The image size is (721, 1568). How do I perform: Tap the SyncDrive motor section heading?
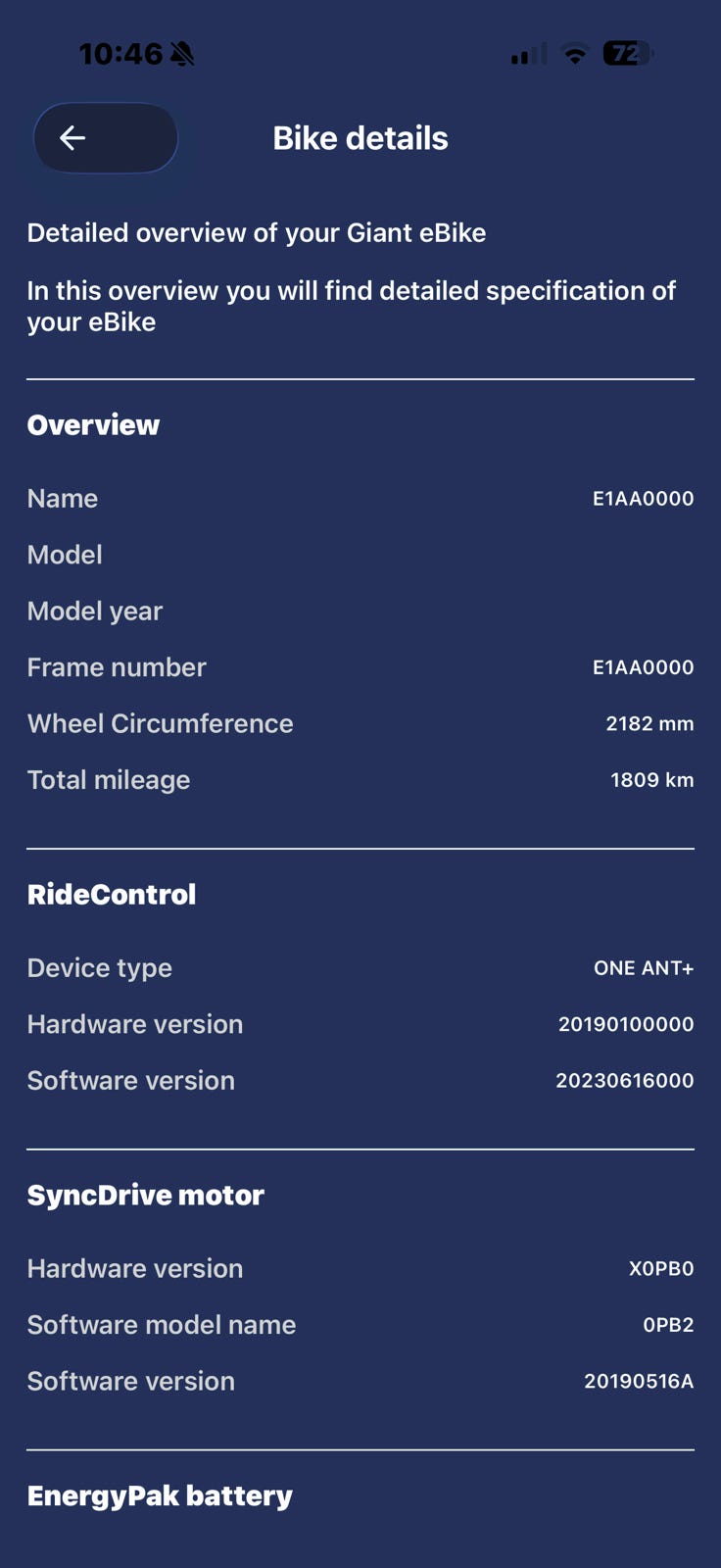click(146, 1196)
